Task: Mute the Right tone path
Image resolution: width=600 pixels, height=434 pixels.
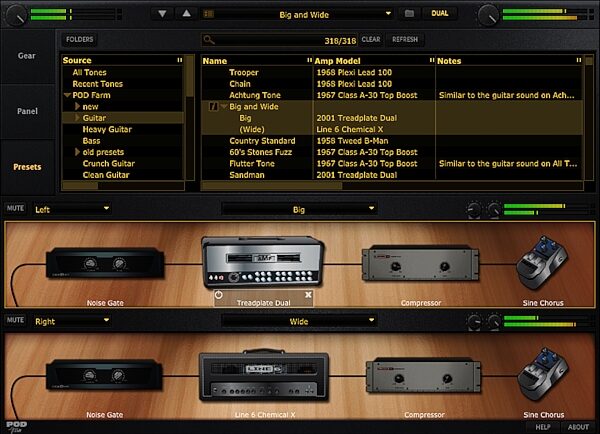Action: coord(15,320)
